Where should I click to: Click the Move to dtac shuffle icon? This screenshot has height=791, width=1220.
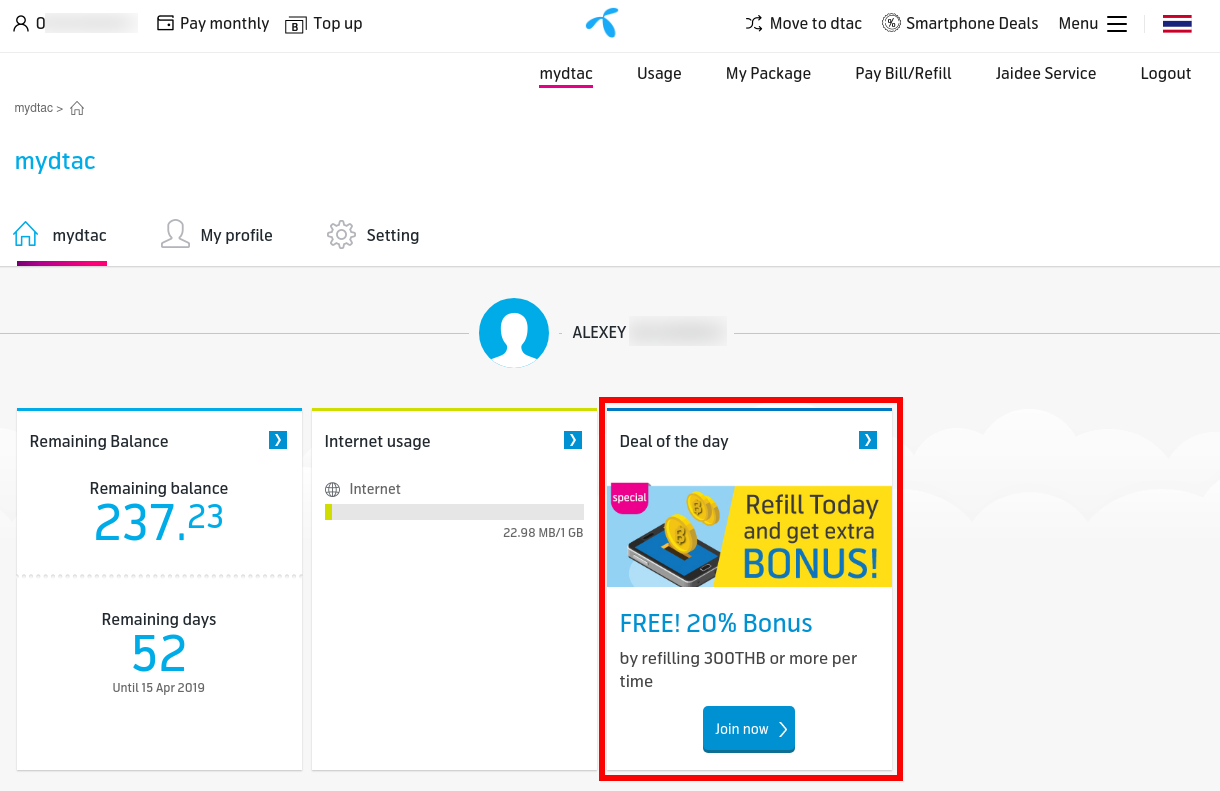754,23
